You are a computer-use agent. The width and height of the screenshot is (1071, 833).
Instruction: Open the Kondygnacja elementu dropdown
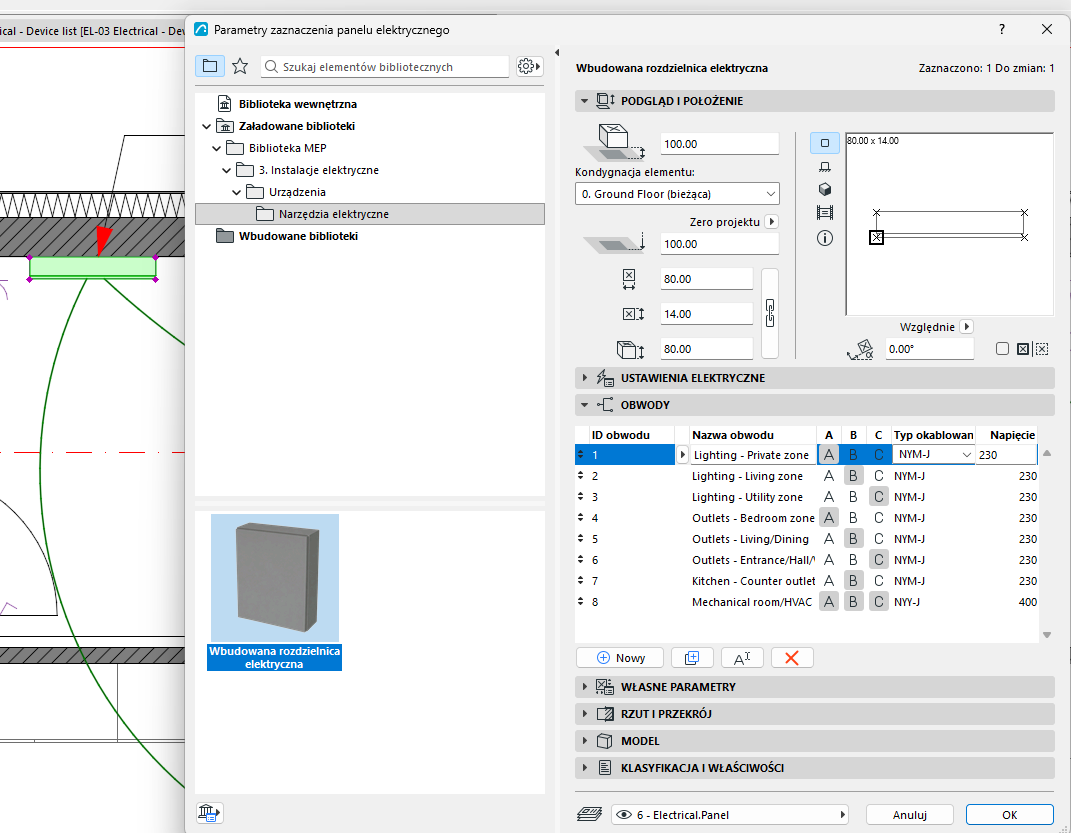tap(677, 194)
